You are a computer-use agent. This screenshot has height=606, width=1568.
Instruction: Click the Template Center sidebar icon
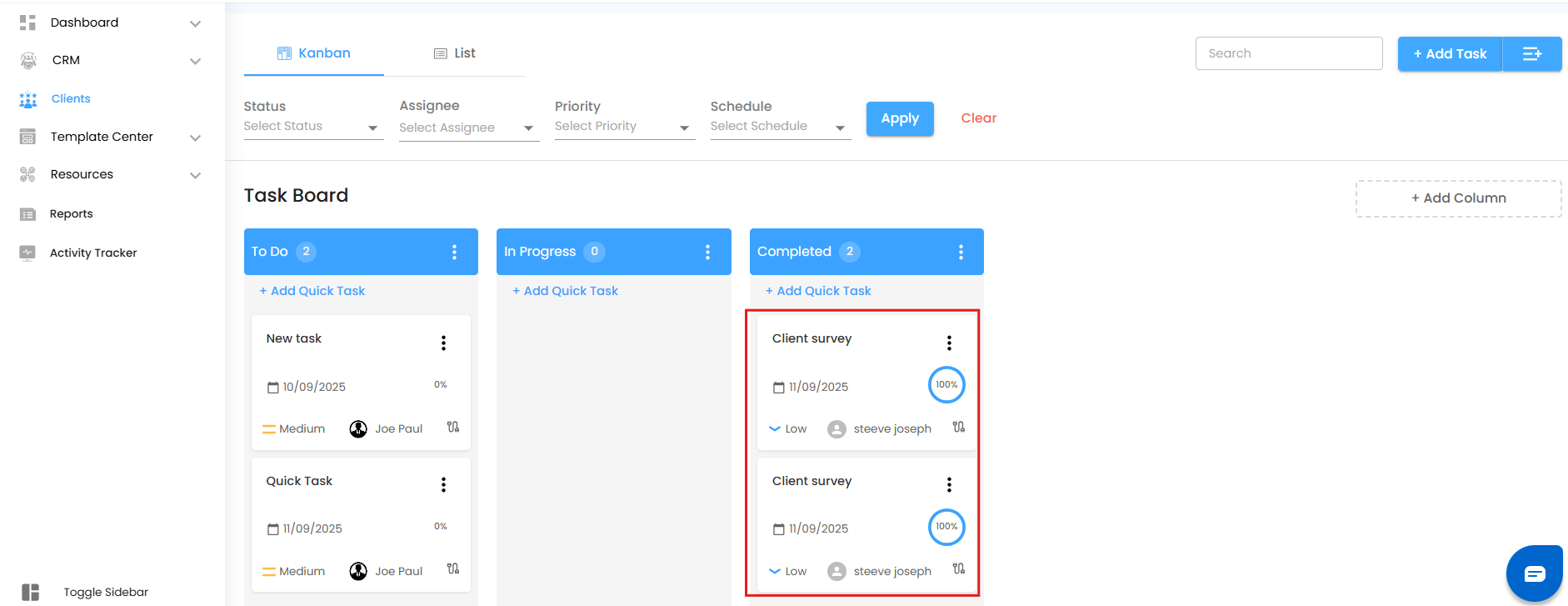(x=27, y=137)
